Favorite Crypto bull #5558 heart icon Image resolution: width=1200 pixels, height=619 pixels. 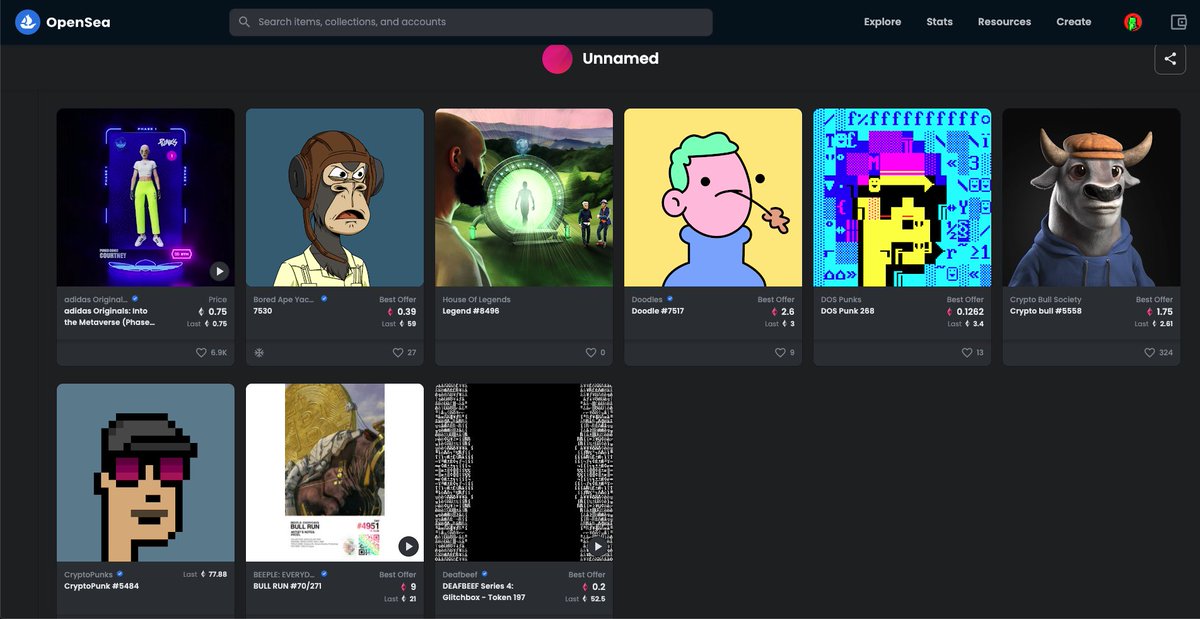(1150, 353)
